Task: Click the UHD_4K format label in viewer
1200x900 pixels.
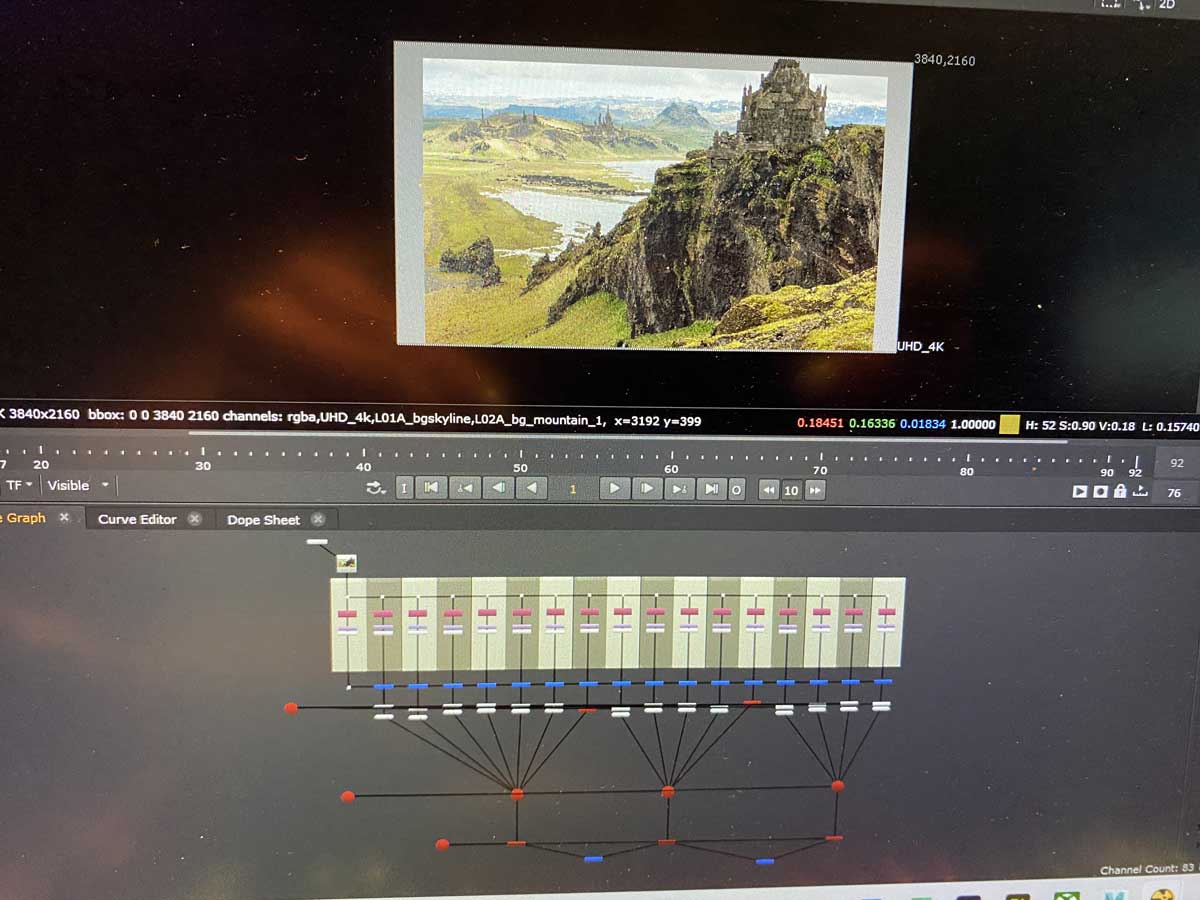Action: [920, 347]
